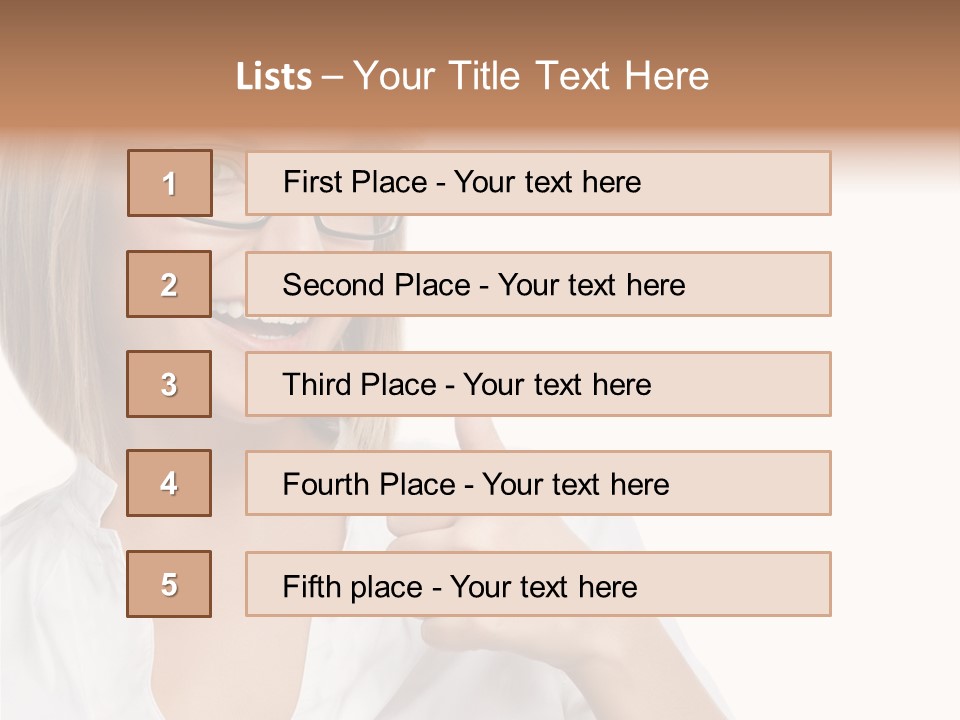Click the Fifth place text box
Viewport: 960px width, 720px height.
click(538, 585)
